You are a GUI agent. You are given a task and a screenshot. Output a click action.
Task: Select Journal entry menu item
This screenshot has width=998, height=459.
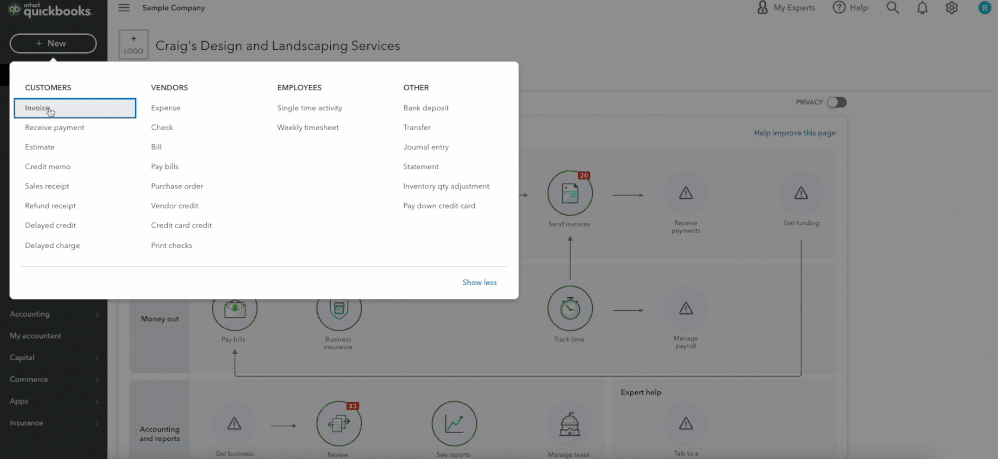tap(426, 147)
